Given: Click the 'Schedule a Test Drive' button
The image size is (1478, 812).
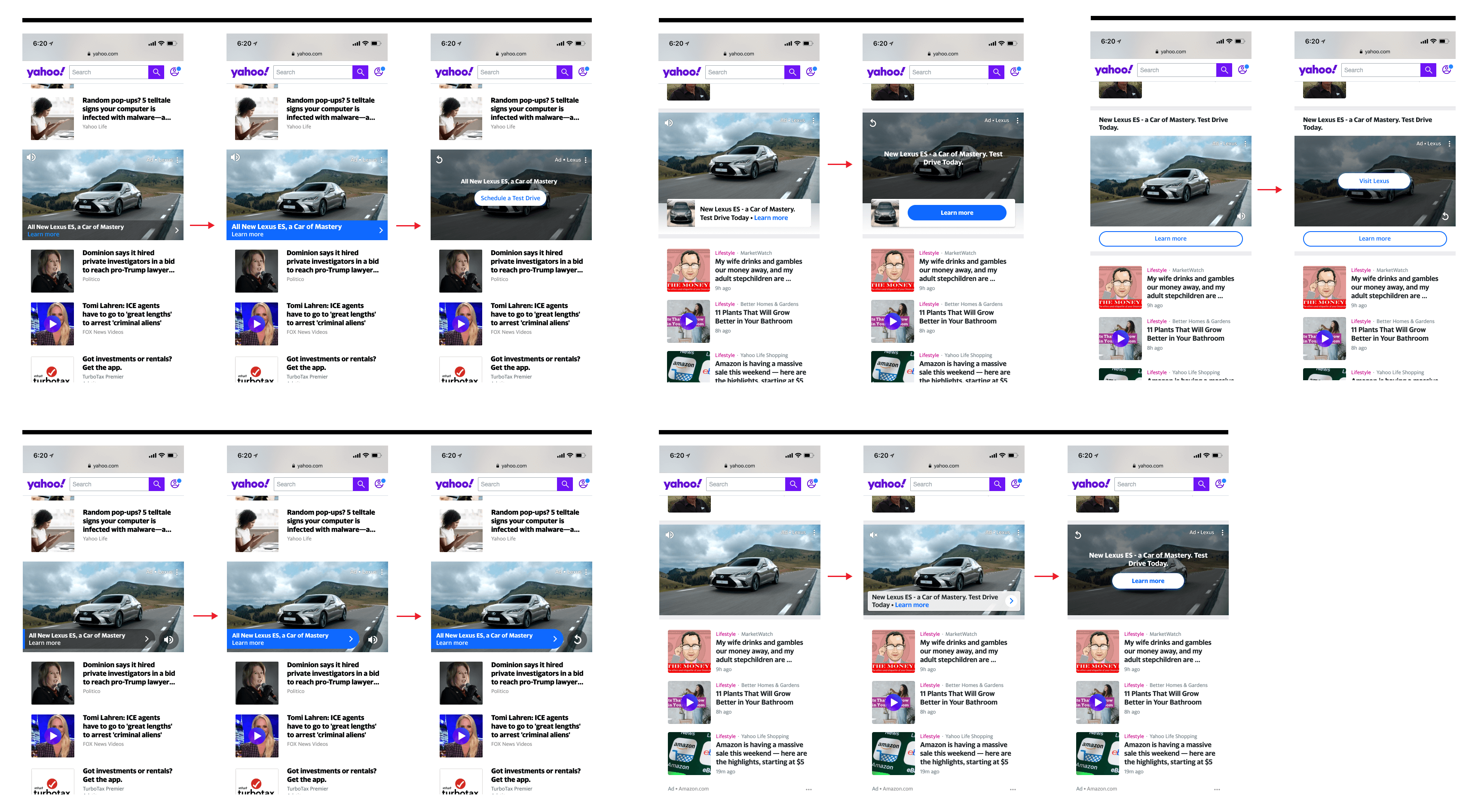Looking at the screenshot, I should (x=510, y=198).
